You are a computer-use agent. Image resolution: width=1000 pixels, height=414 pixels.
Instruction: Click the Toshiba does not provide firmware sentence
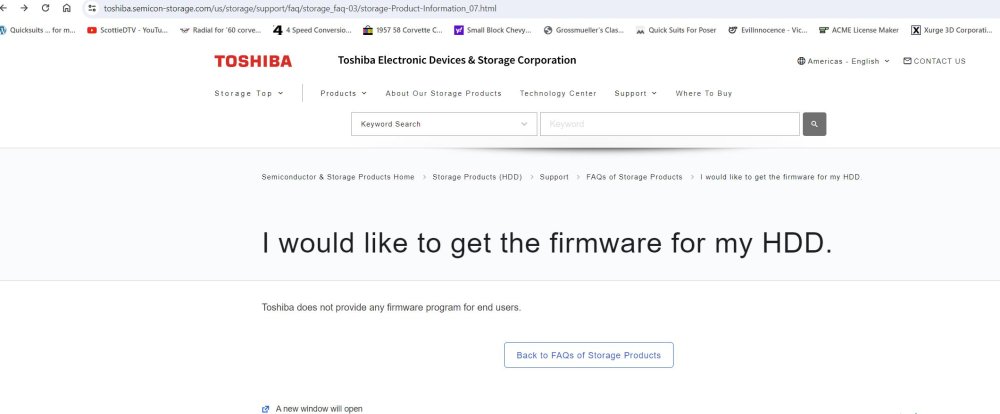tap(391, 307)
